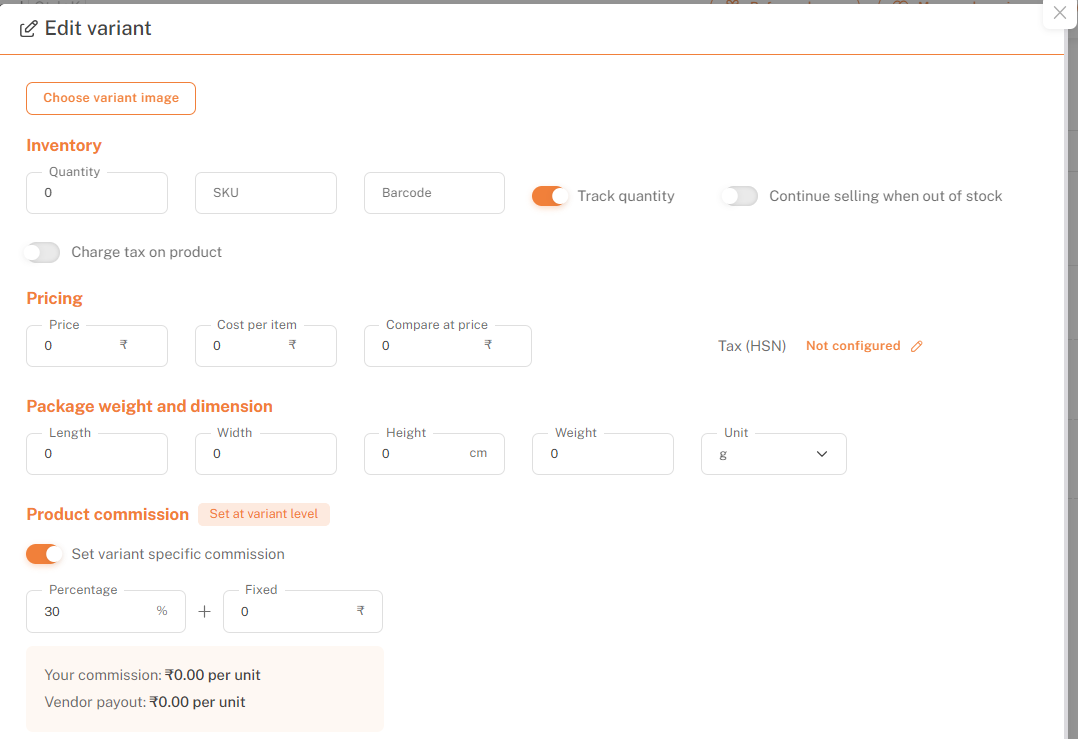Focus the Percentage commission field
The width and height of the screenshot is (1078, 739).
tap(106, 611)
